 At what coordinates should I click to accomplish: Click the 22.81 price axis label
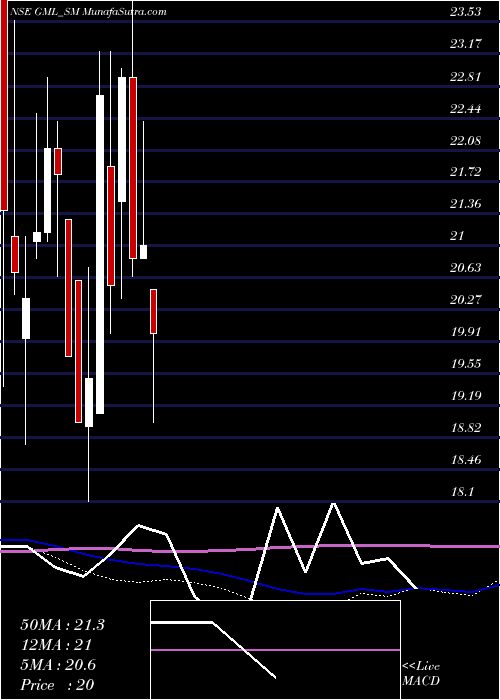point(466,76)
